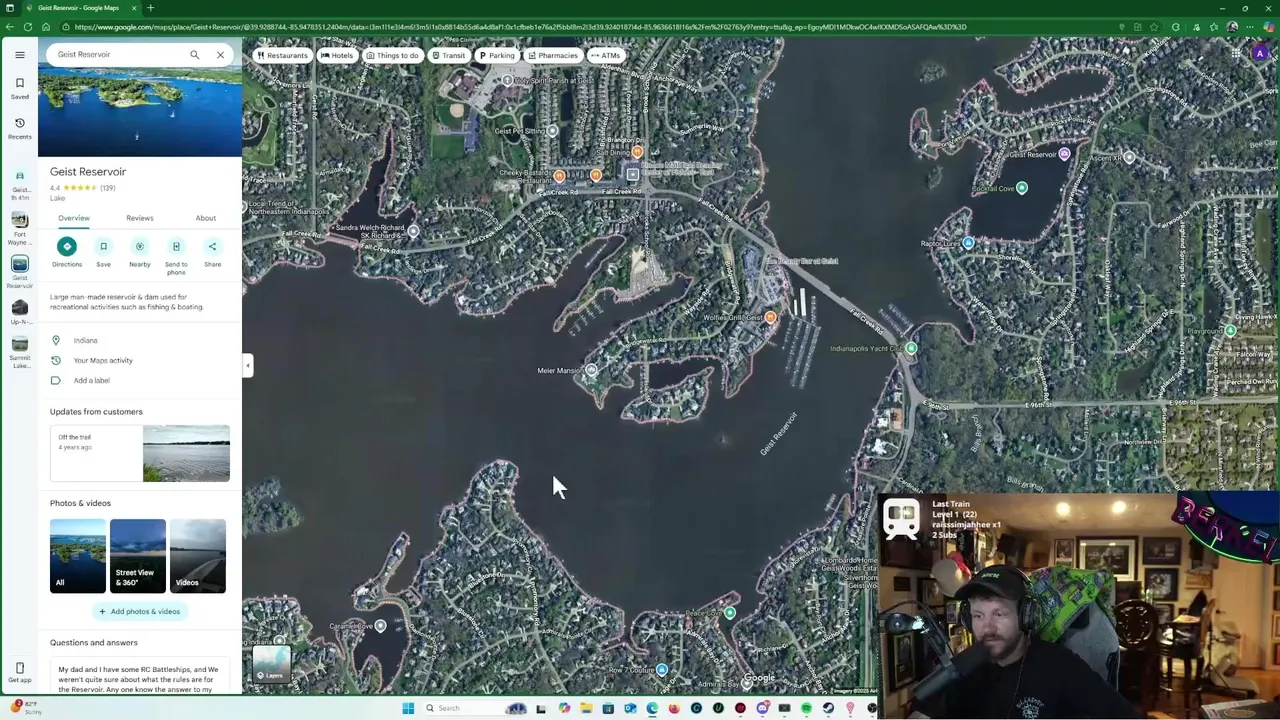Open Steam from the taskbar
1280x720 pixels.
[x=828, y=708]
